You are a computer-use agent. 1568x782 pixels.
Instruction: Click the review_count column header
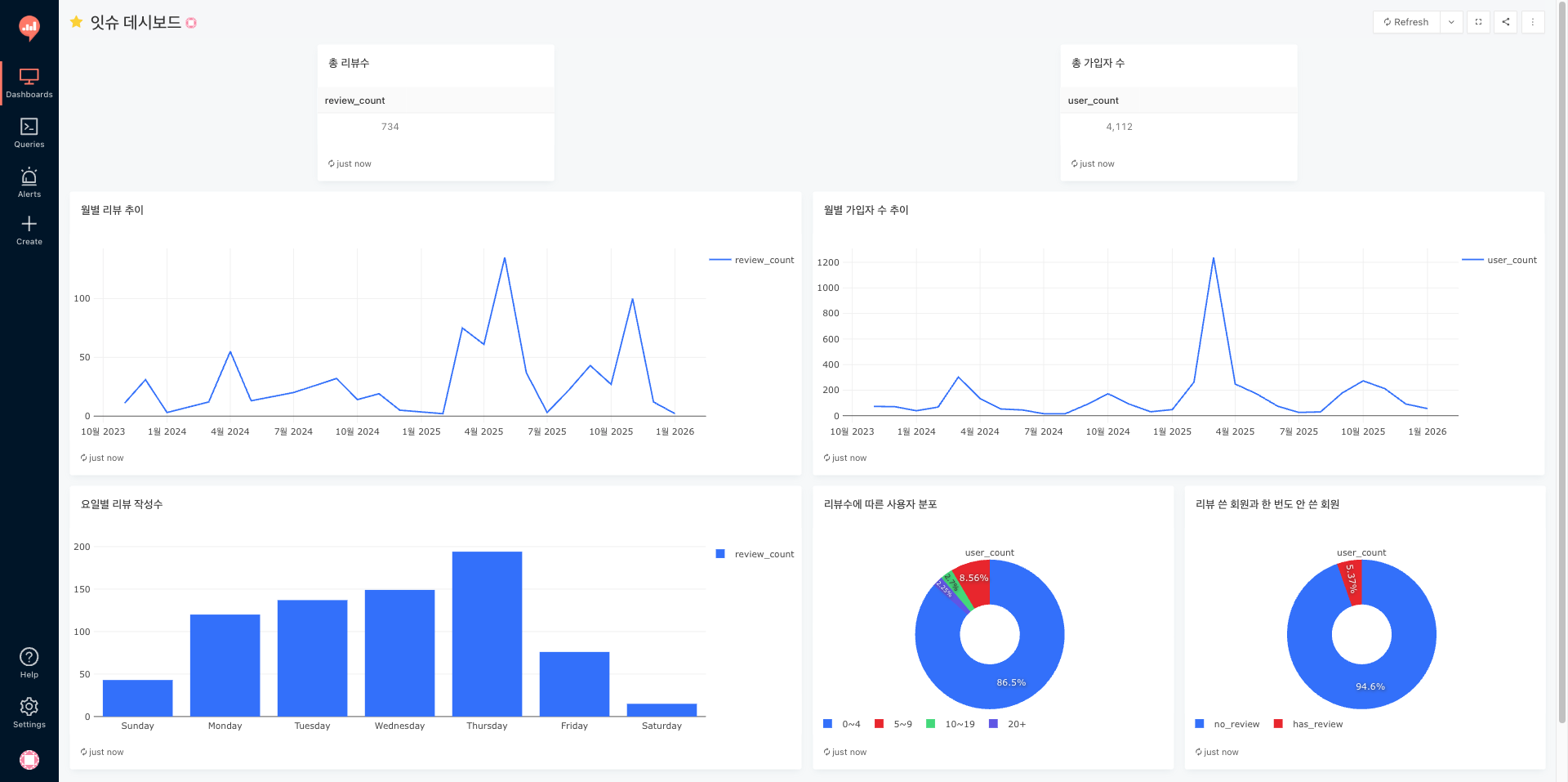354,101
